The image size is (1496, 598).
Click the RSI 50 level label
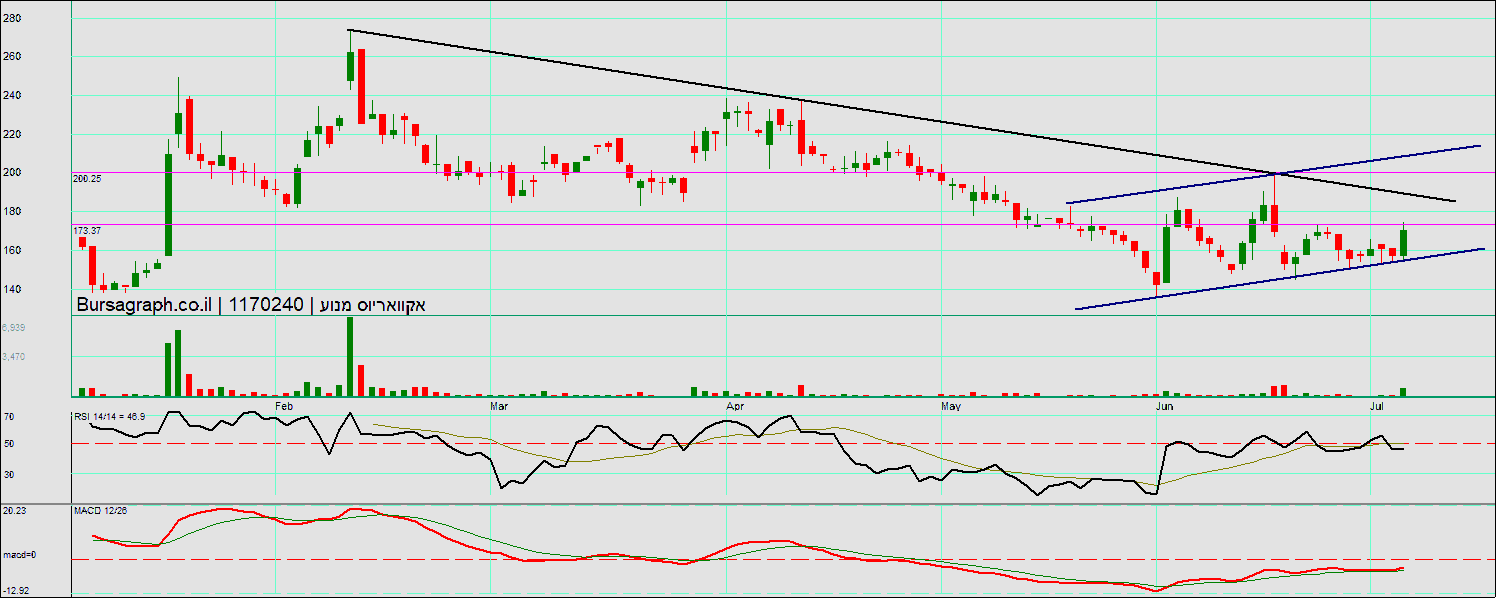tap(8, 444)
